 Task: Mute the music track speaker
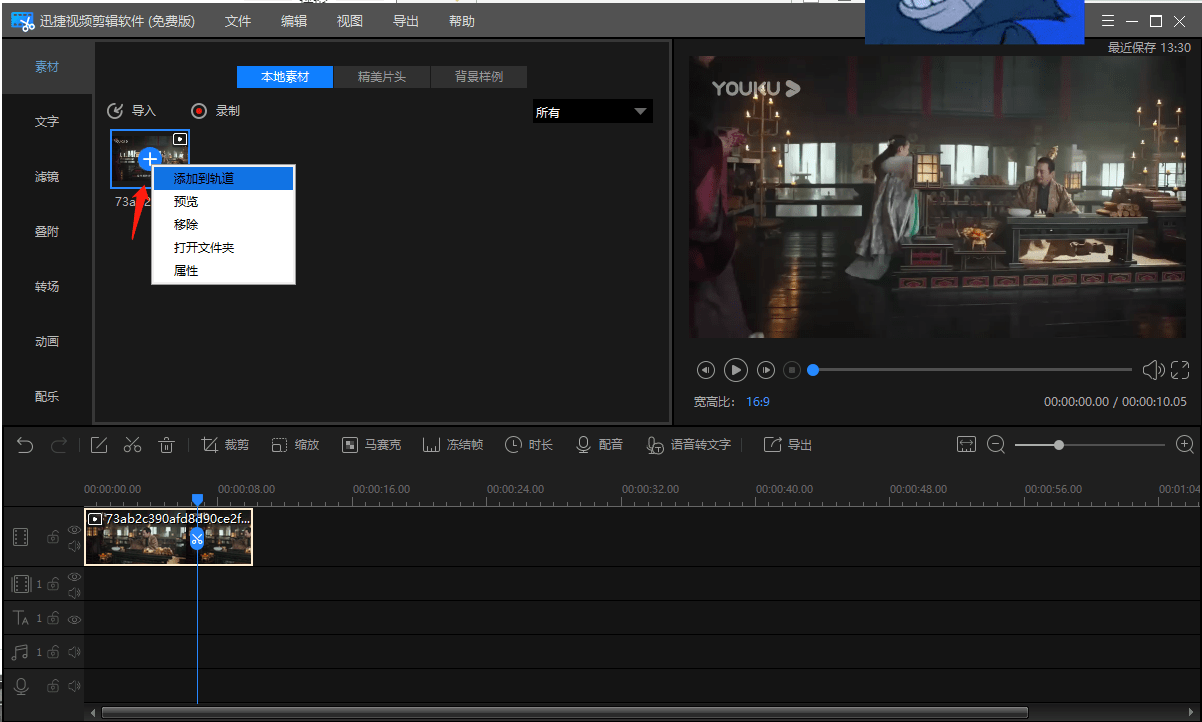pos(74,652)
